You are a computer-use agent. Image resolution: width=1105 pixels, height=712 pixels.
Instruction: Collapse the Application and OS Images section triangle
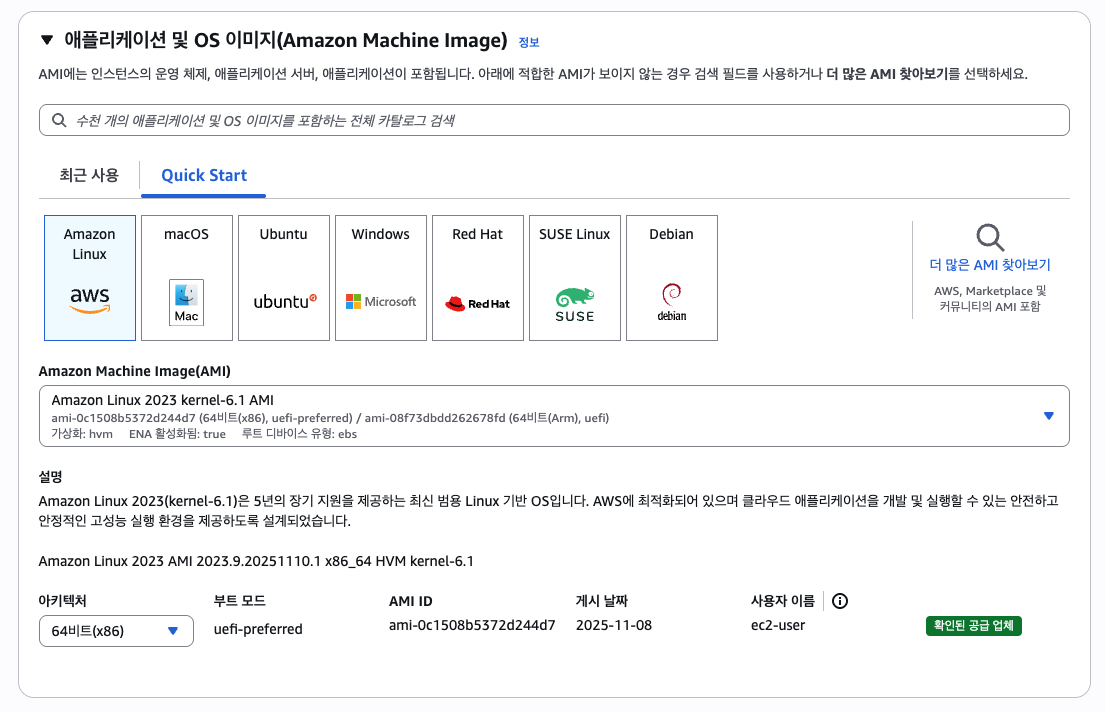click(x=47, y=39)
